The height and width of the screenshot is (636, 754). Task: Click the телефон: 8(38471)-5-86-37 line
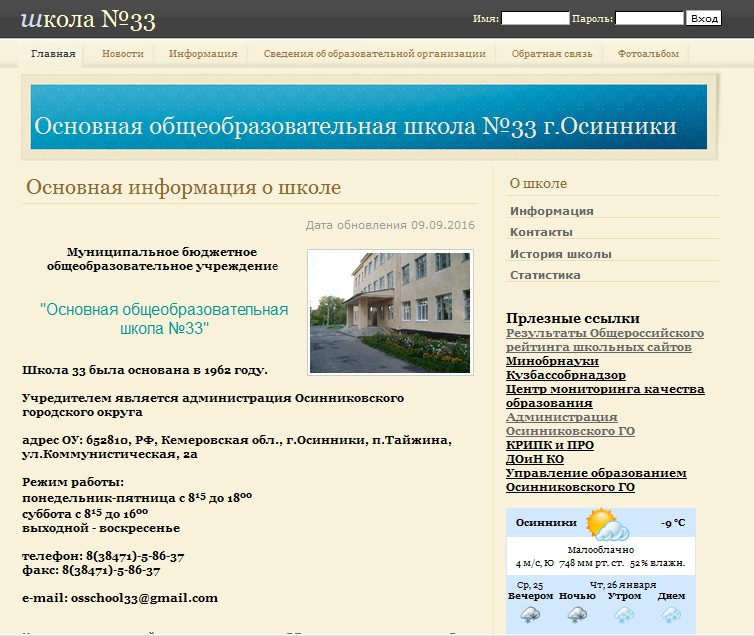tap(103, 556)
